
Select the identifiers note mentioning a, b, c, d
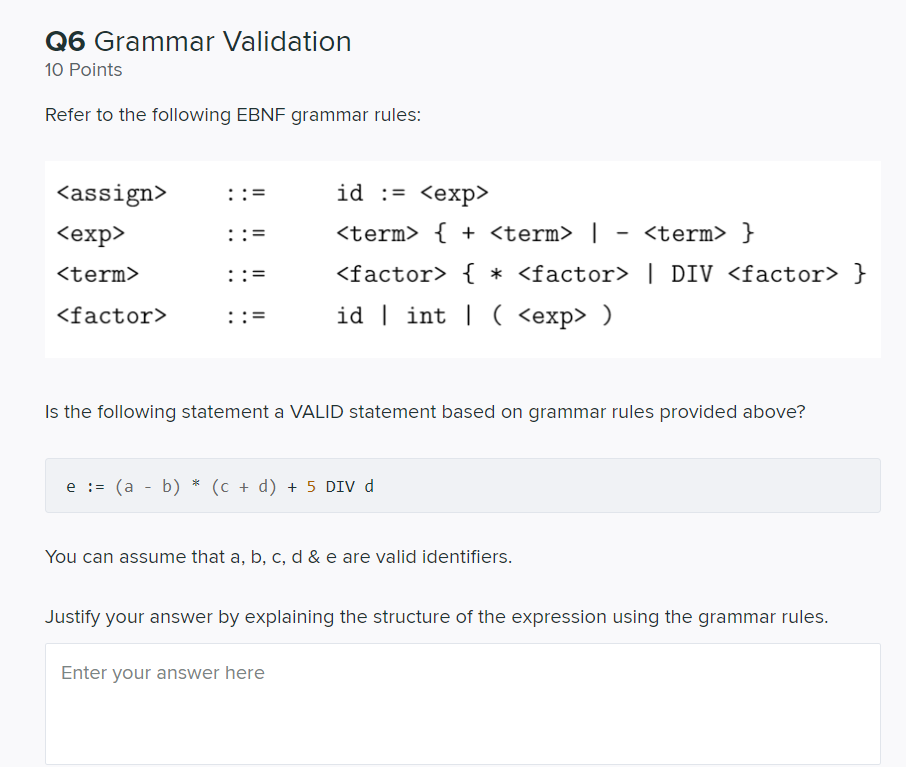(x=280, y=556)
